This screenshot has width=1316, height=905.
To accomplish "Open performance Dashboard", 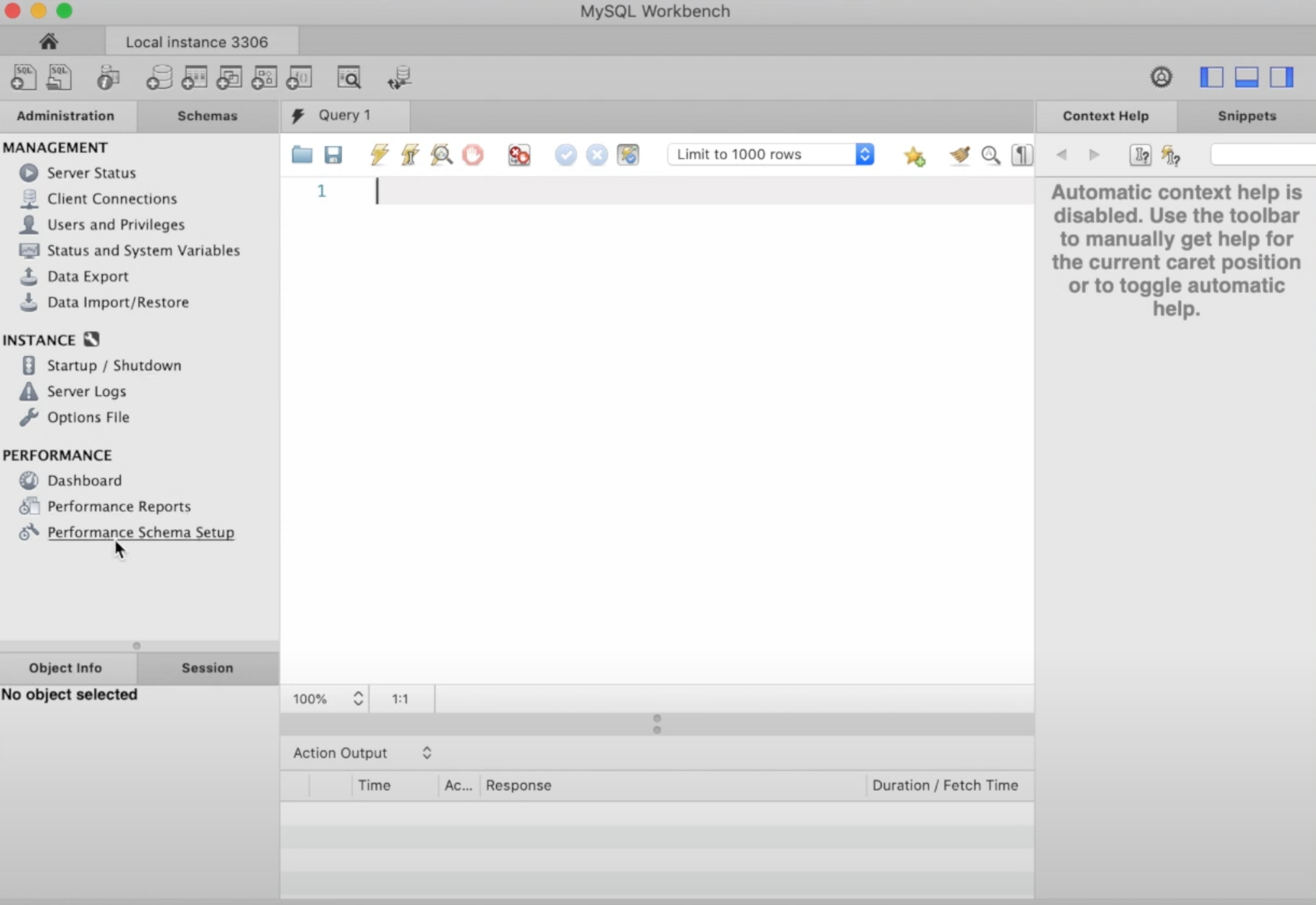I will click(x=84, y=480).
